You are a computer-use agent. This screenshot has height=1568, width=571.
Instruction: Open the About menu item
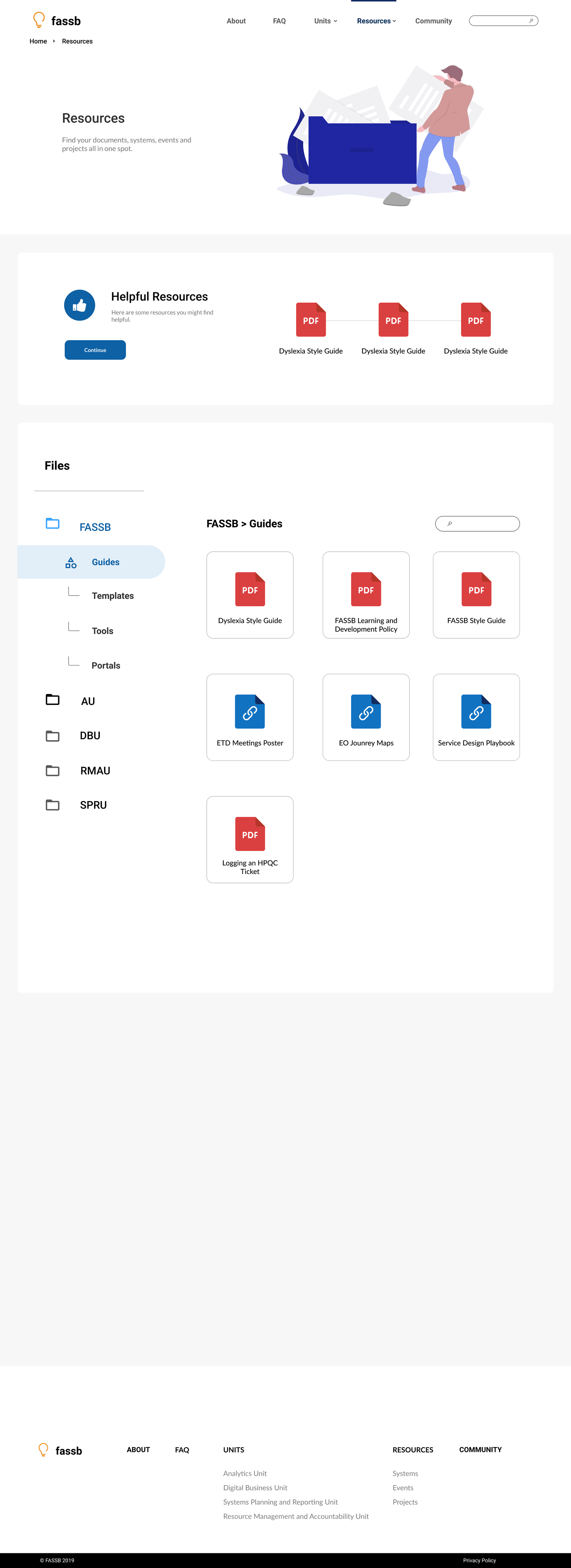pyautogui.click(x=236, y=21)
